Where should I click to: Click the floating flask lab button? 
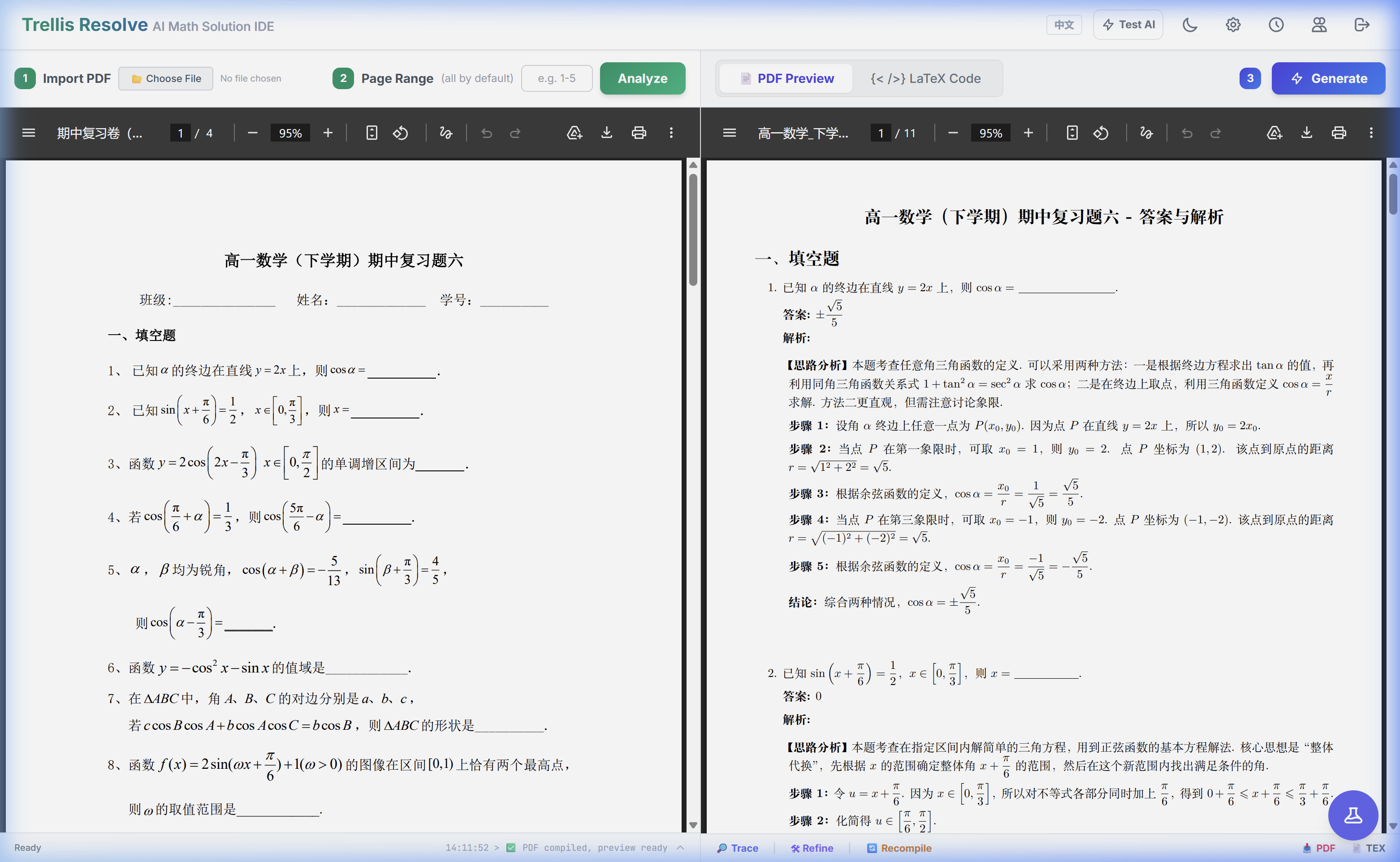pyautogui.click(x=1352, y=815)
